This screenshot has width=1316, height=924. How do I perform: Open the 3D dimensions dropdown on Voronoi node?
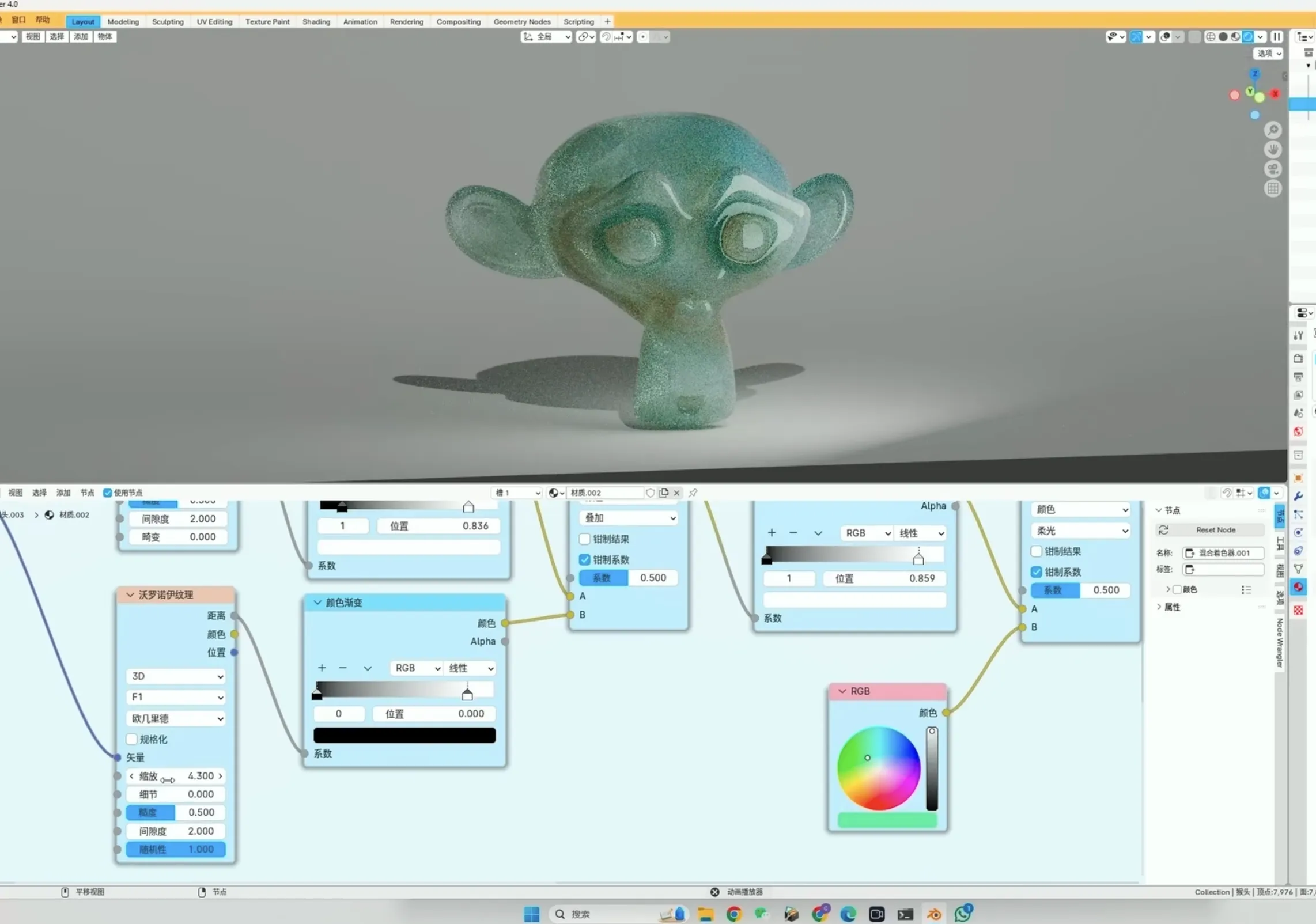click(175, 676)
